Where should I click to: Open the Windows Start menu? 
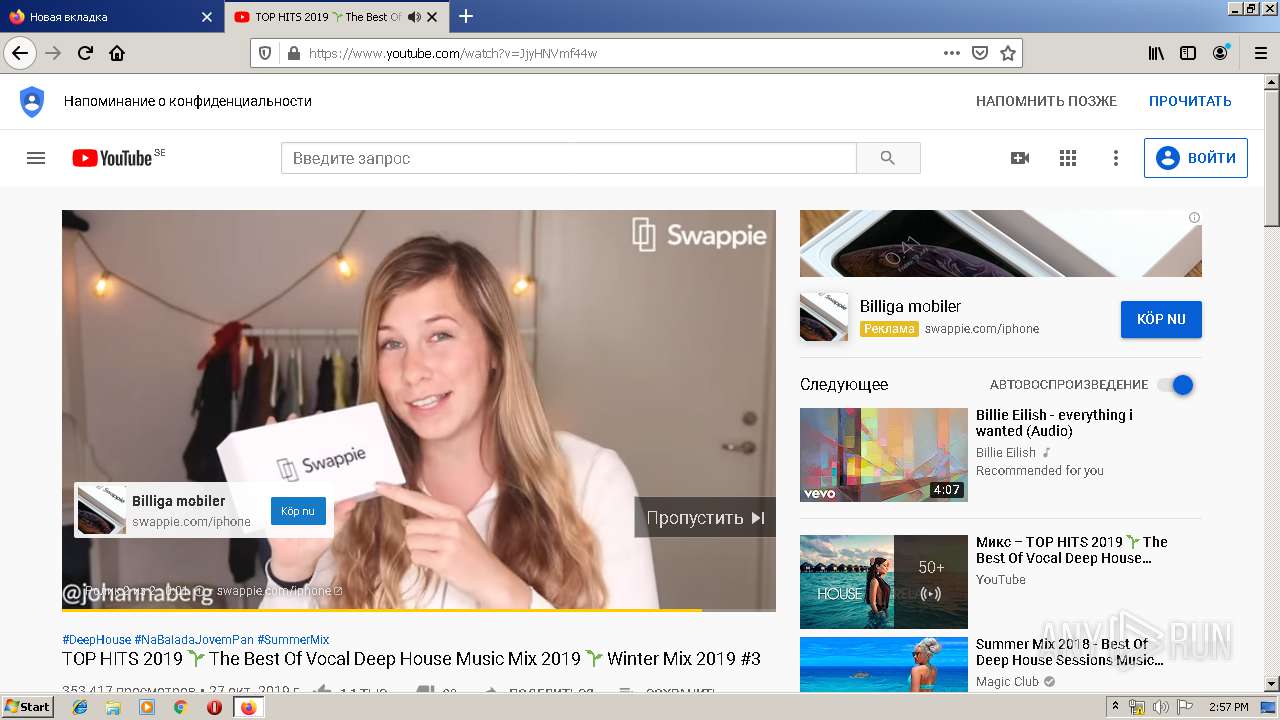[x=28, y=707]
